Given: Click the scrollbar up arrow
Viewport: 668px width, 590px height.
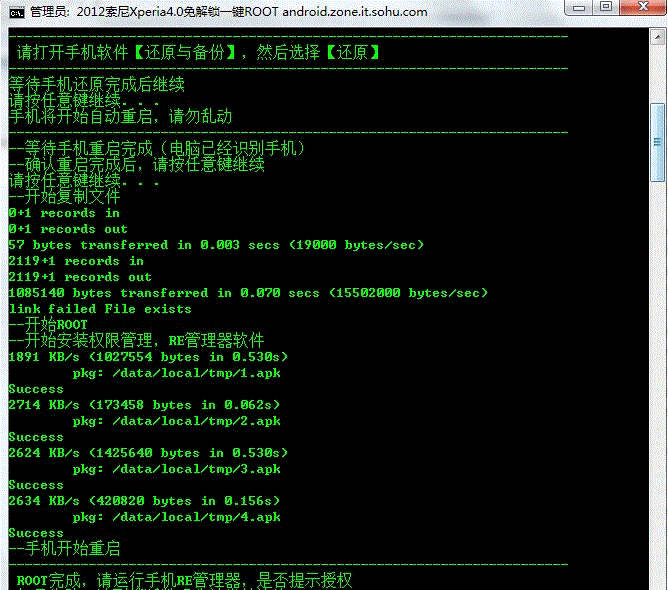Looking at the screenshot, I should point(657,37).
